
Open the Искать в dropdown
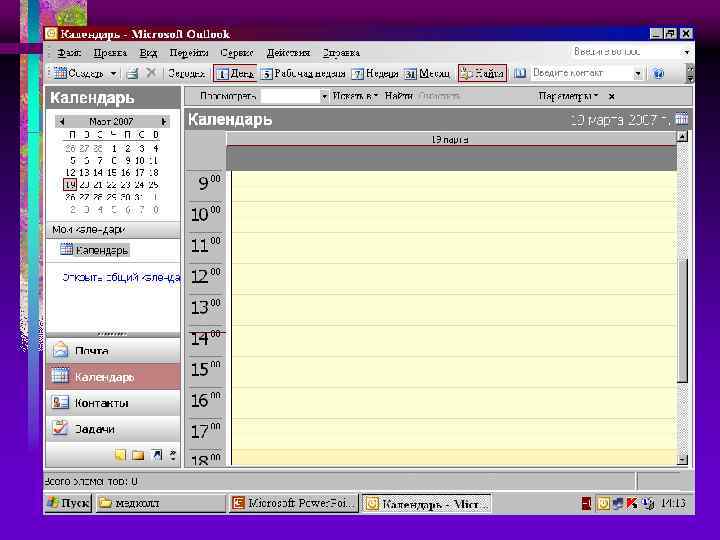(355, 96)
